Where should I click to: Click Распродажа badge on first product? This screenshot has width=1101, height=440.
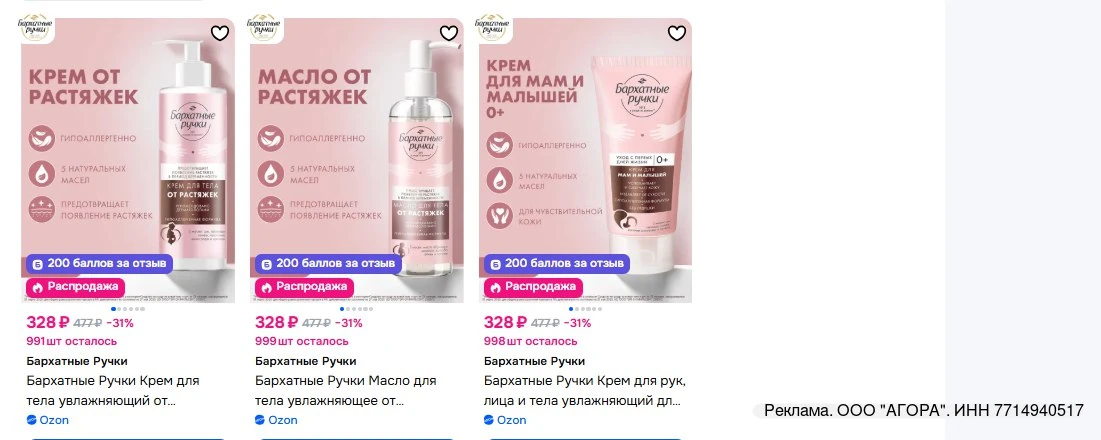point(76,287)
